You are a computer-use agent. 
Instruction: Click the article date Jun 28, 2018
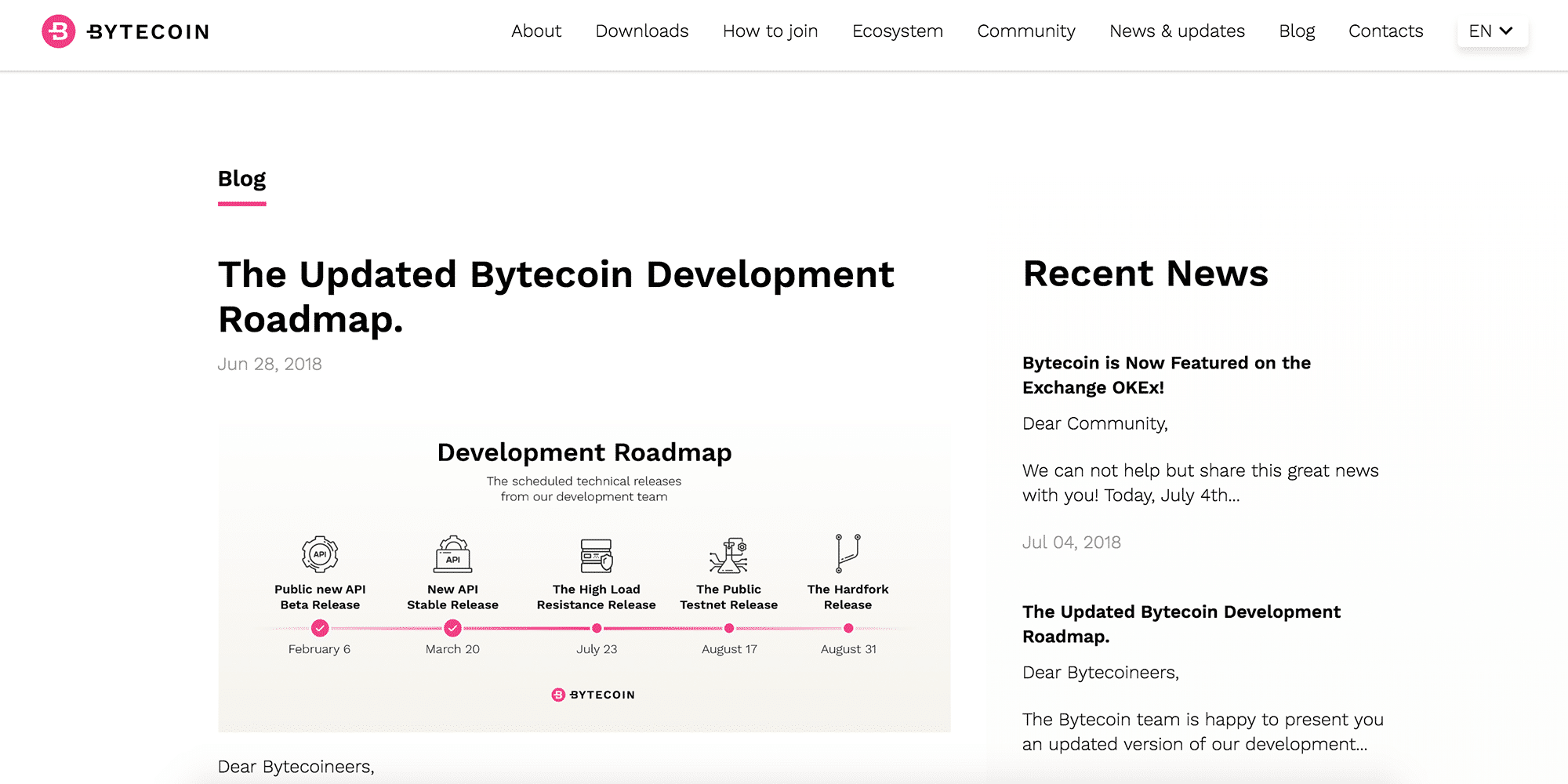pyautogui.click(x=270, y=365)
